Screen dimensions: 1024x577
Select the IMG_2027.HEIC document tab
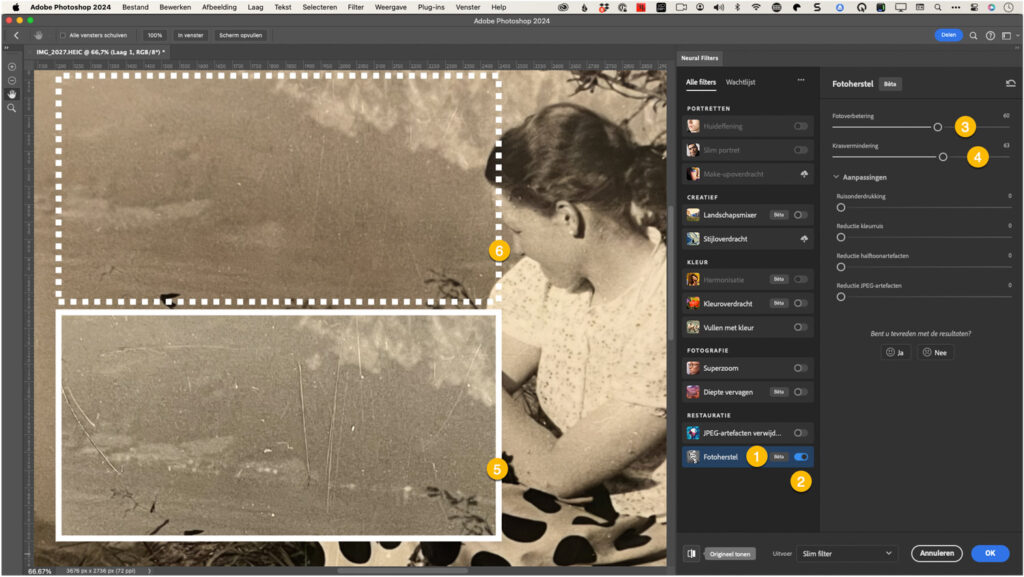[100, 52]
